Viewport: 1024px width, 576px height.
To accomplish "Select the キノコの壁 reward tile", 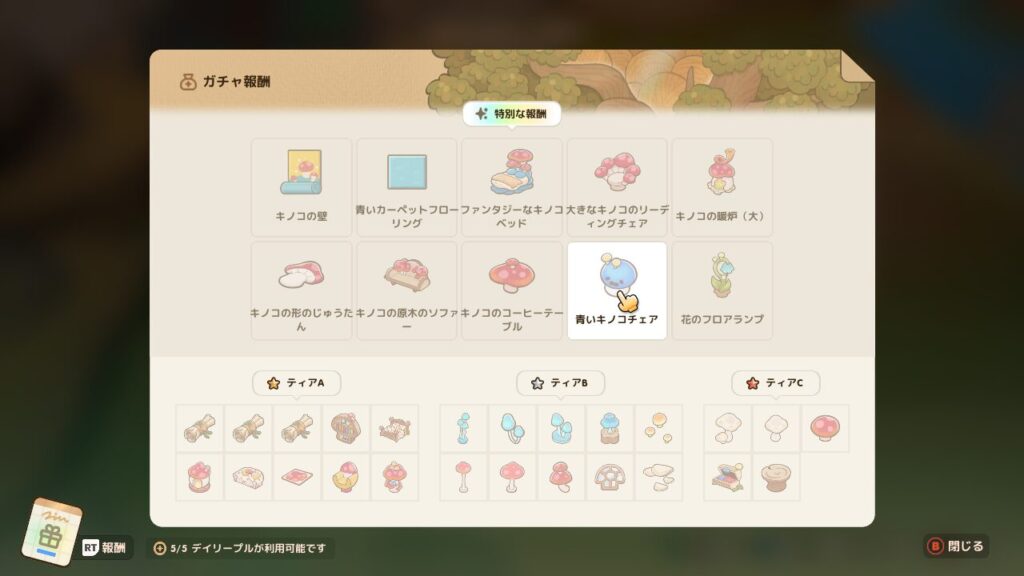I will (x=301, y=187).
